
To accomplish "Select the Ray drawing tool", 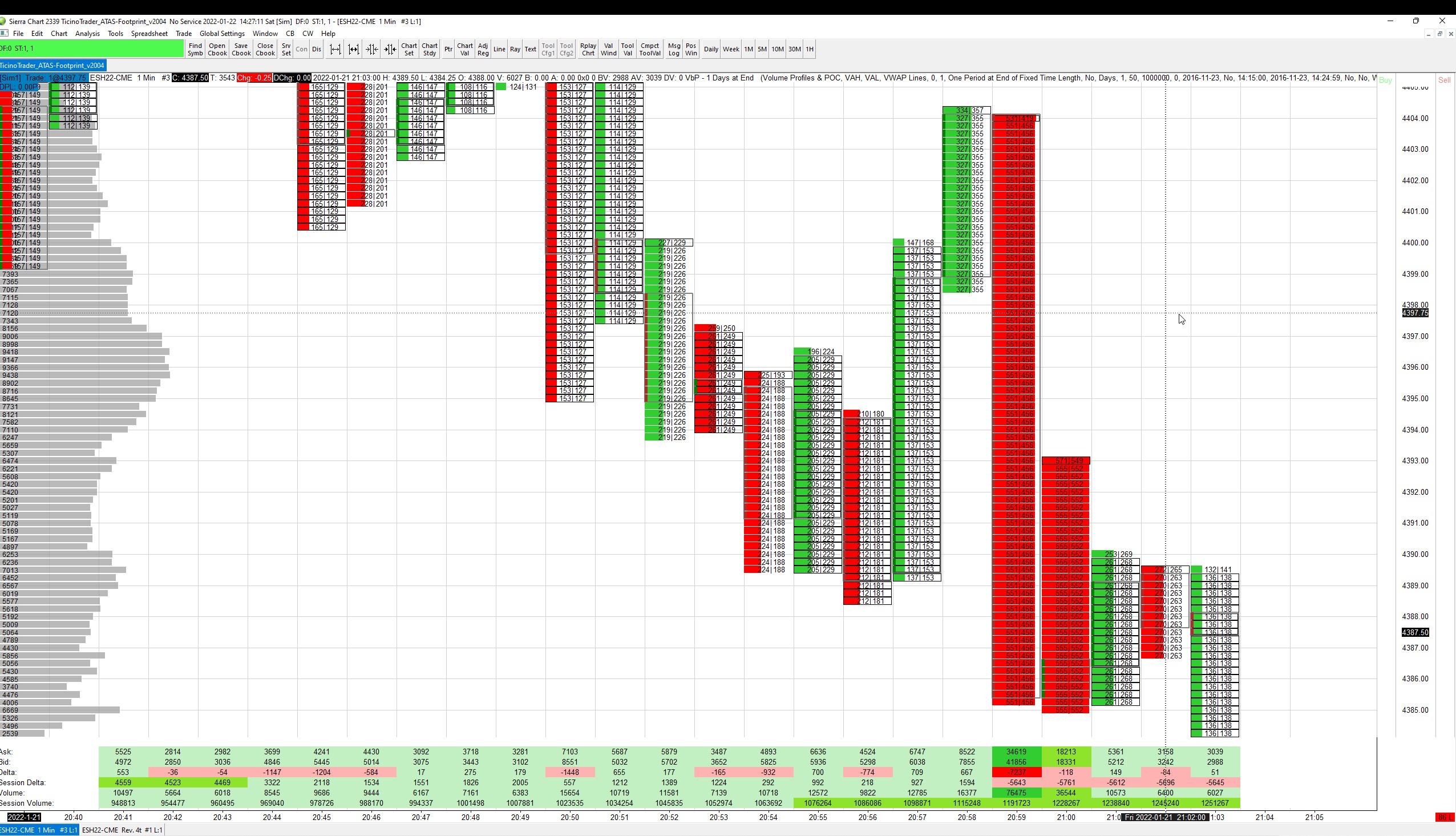I will (x=515, y=50).
